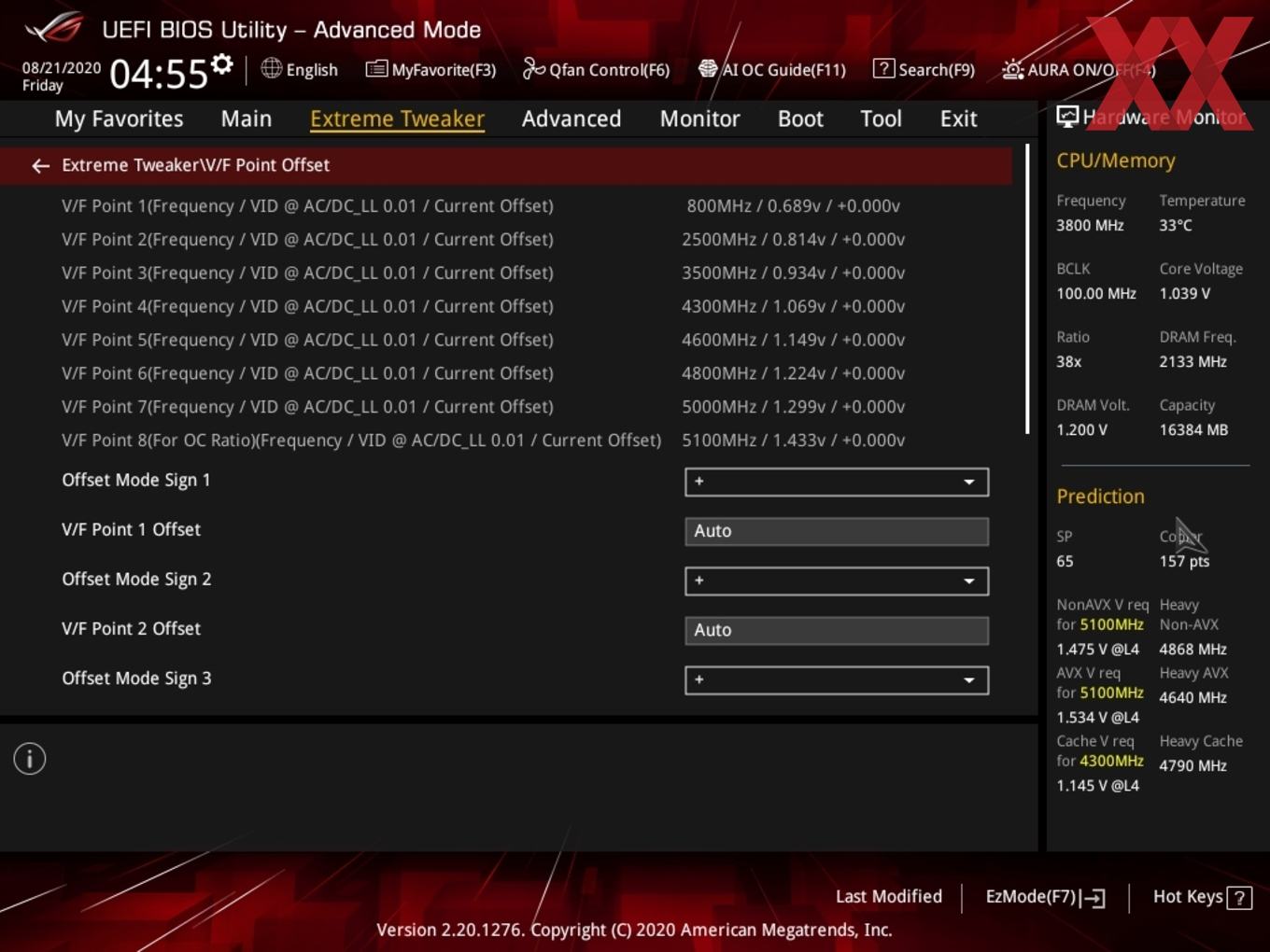Viewport: 1270px width, 952px height.
Task: Click the vertical scrollbar of settings list
Action: [1027, 288]
